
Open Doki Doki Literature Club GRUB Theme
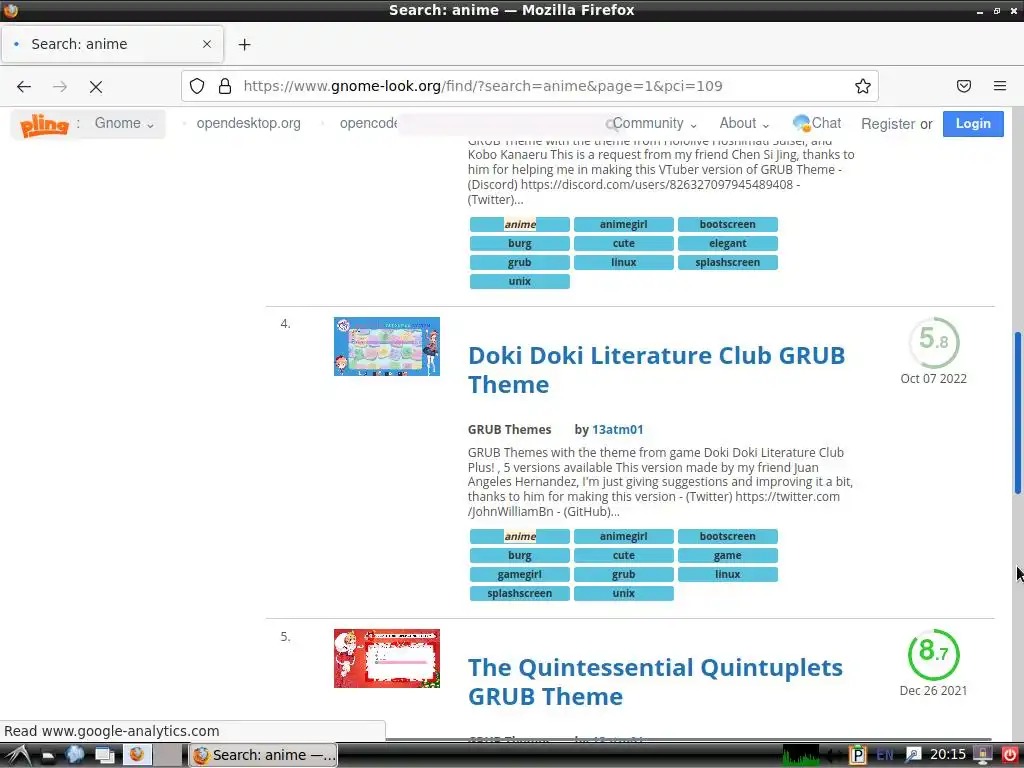point(656,370)
